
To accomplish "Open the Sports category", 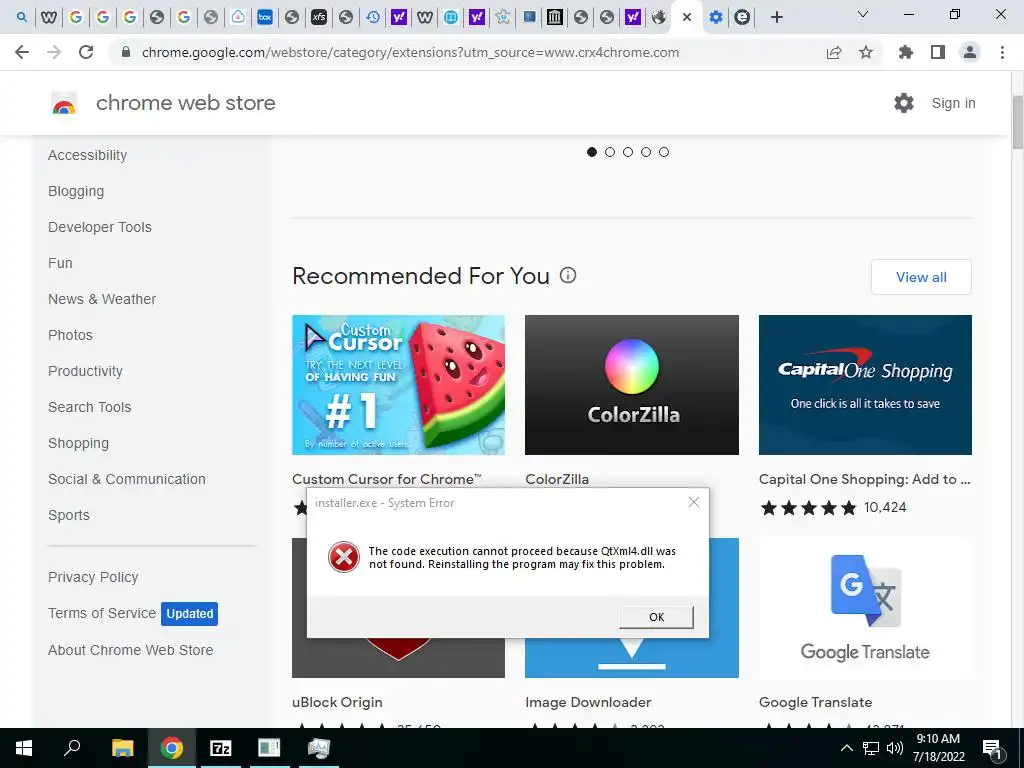I will click(x=69, y=515).
